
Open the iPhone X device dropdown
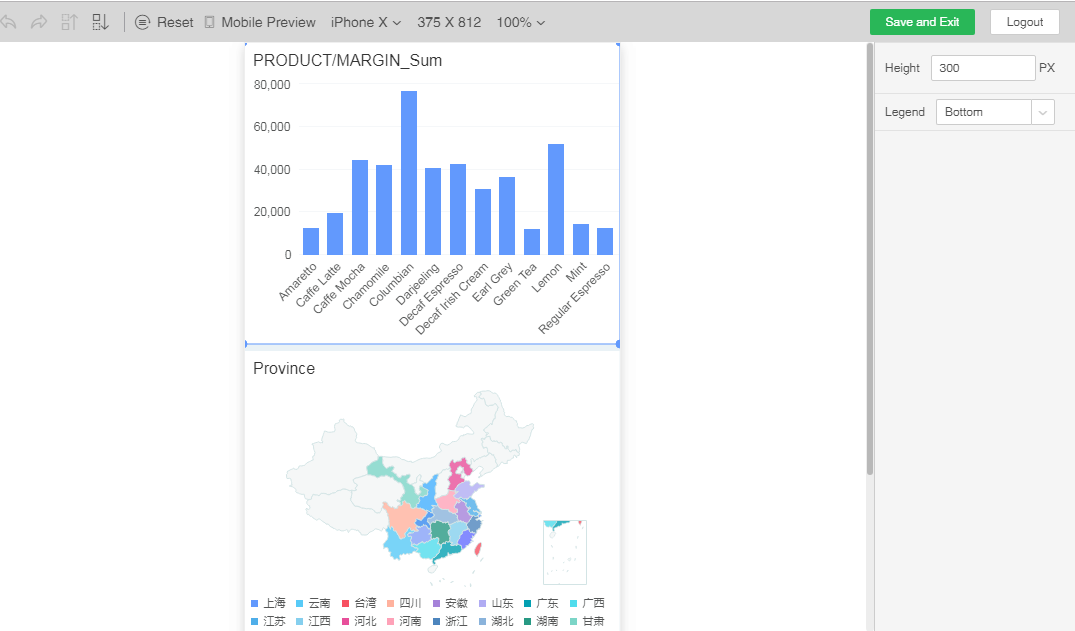click(365, 23)
